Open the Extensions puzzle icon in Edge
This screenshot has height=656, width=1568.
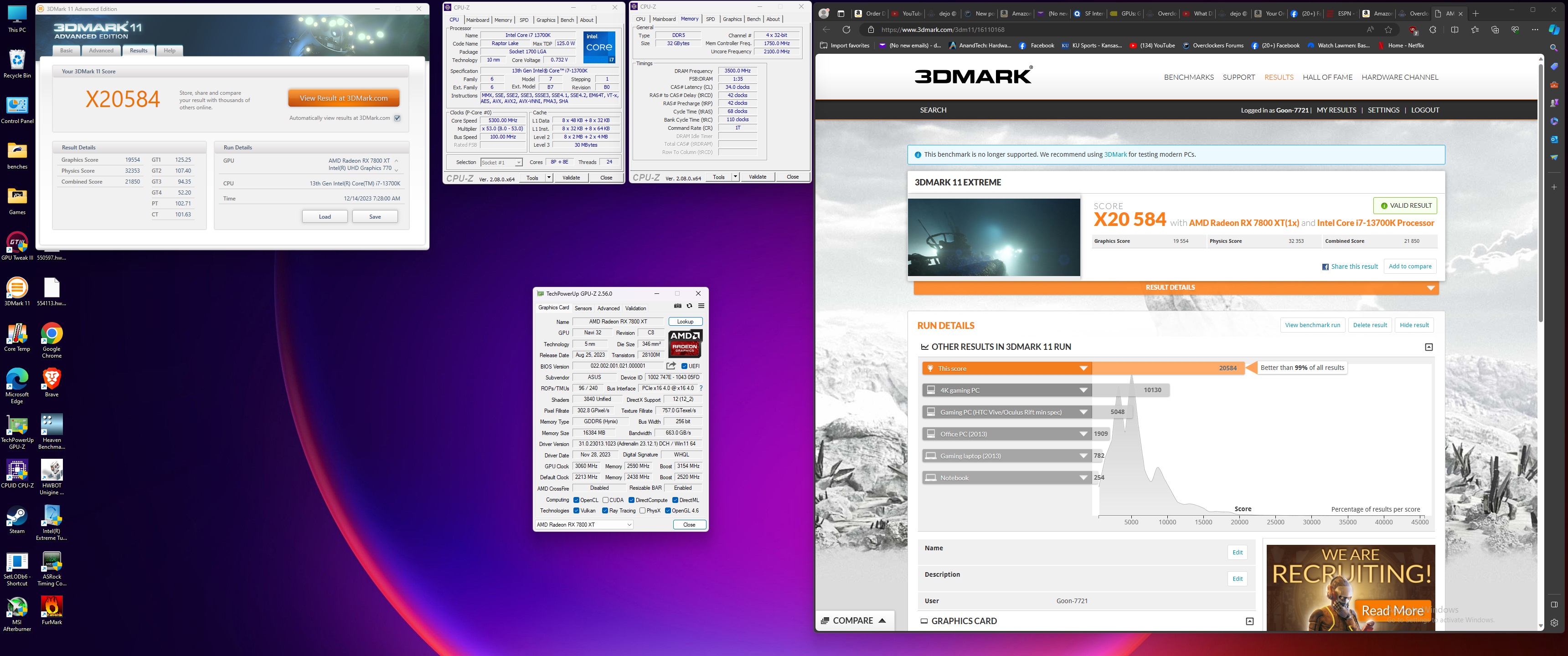click(x=1432, y=29)
